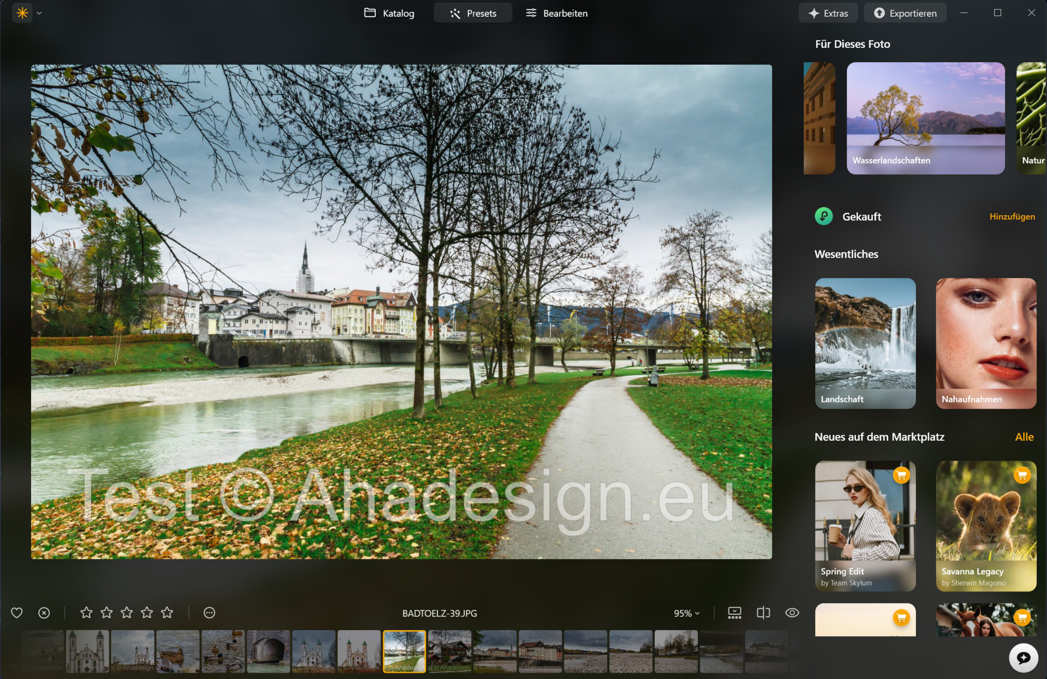Screen dimensions: 1047x679
Task: Show the original photo with the eye icon
Action: click(792, 612)
